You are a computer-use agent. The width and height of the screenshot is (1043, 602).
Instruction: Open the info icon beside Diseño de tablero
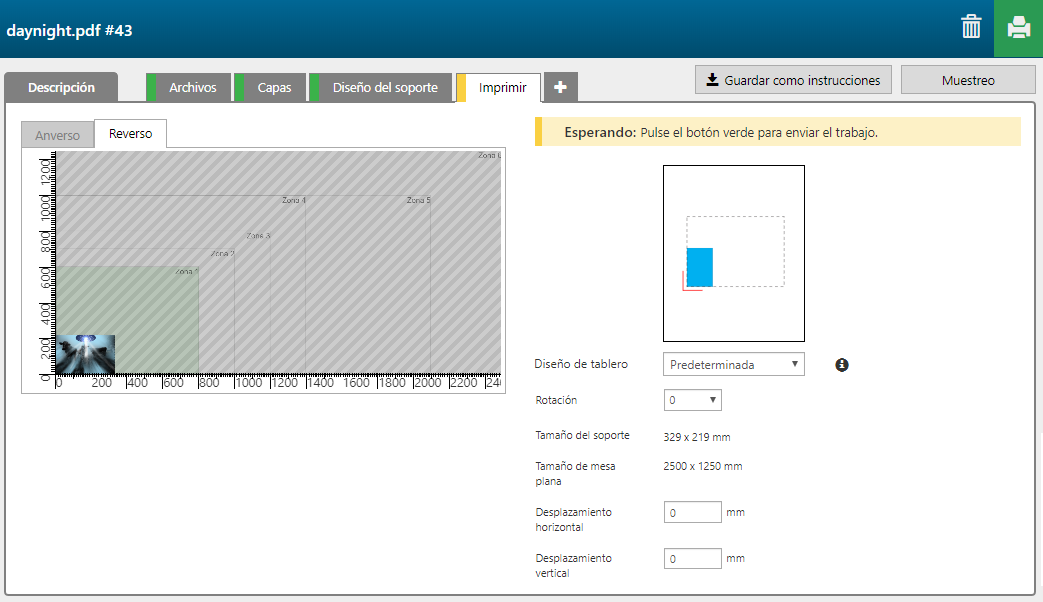point(842,365)
